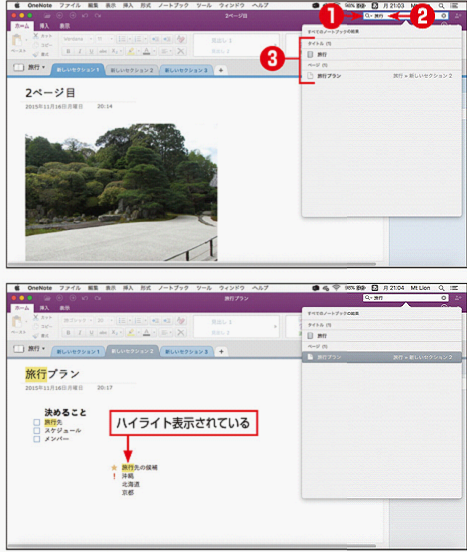Click font color A in 2ページ目 window
467x552 pixels.
coord(146,51)
